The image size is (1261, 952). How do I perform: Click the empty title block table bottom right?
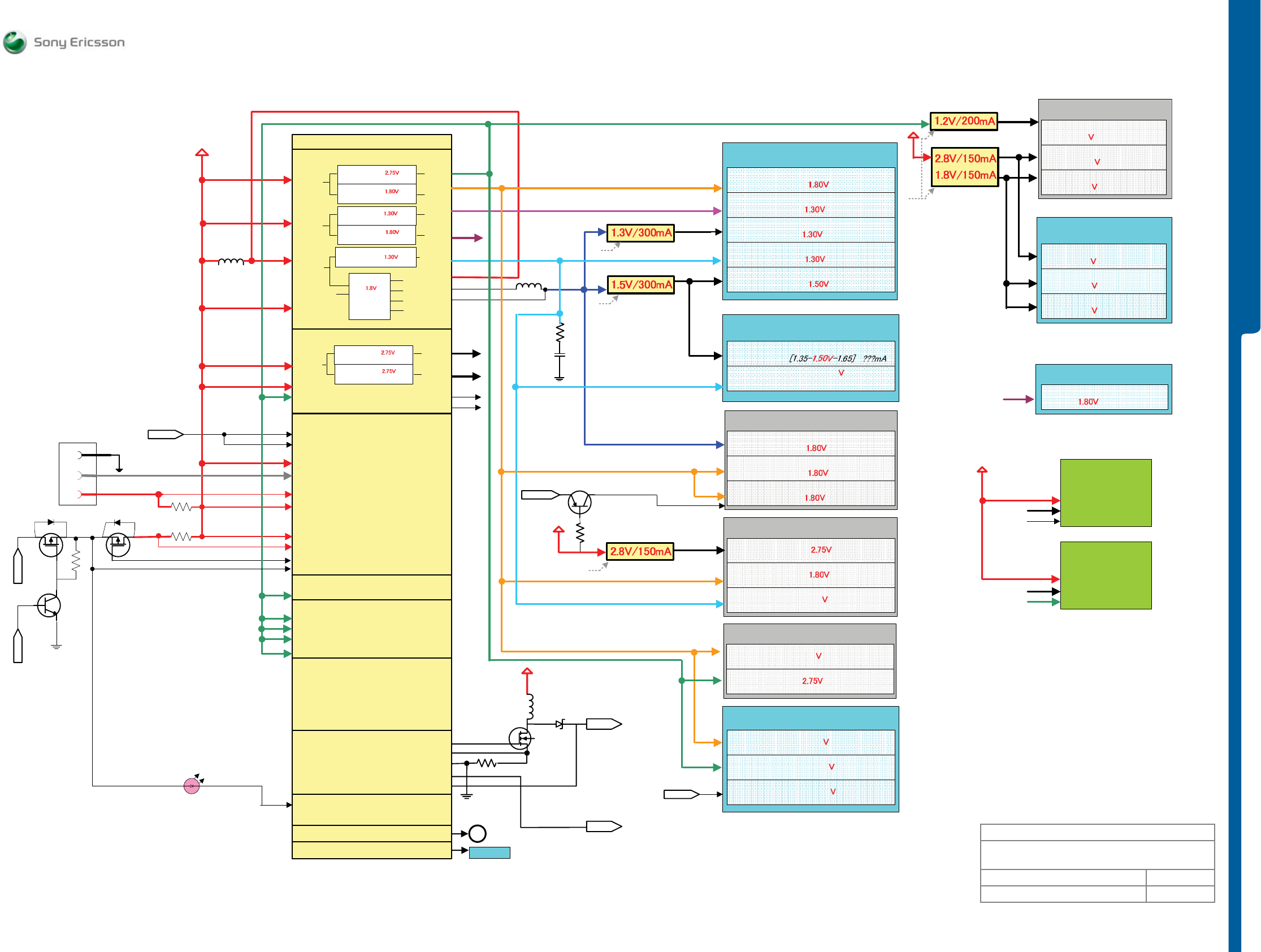point(1097,863)
